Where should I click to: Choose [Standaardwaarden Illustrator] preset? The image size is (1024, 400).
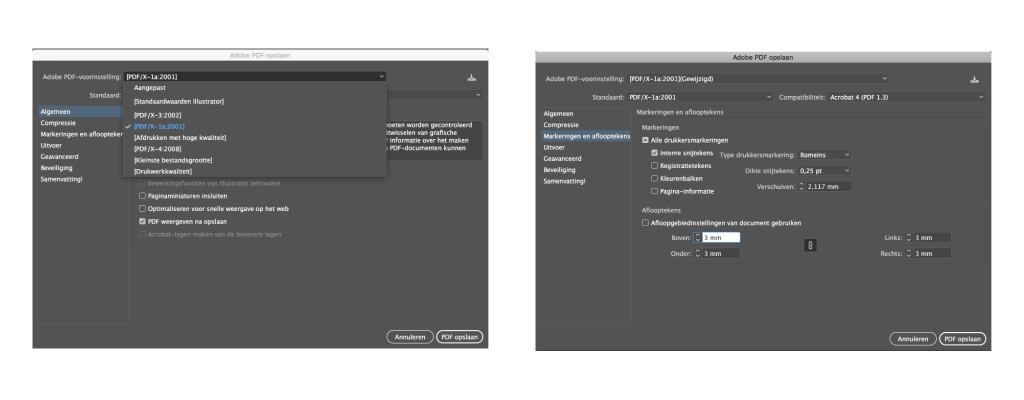coord(255,102)
